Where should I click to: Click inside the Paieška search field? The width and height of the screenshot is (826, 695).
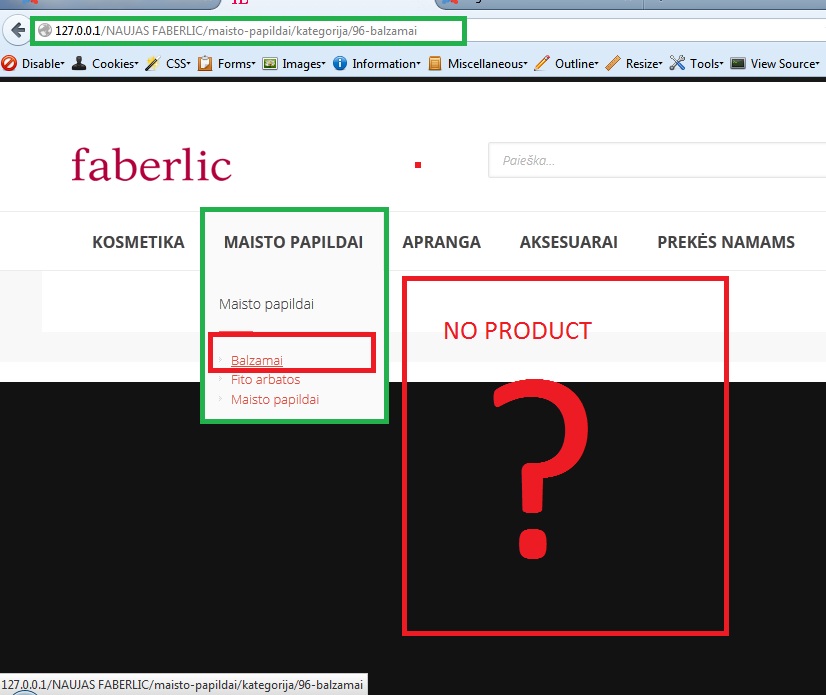pyautogui.click(x=656, y=160)
